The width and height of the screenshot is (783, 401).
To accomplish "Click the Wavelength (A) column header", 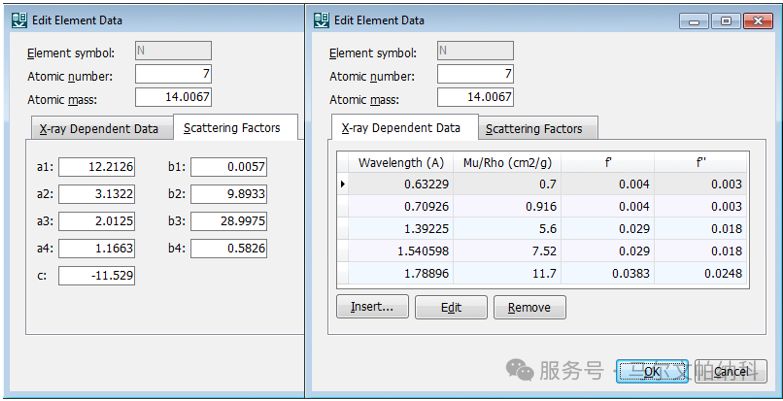I will (x=401, y=162).
